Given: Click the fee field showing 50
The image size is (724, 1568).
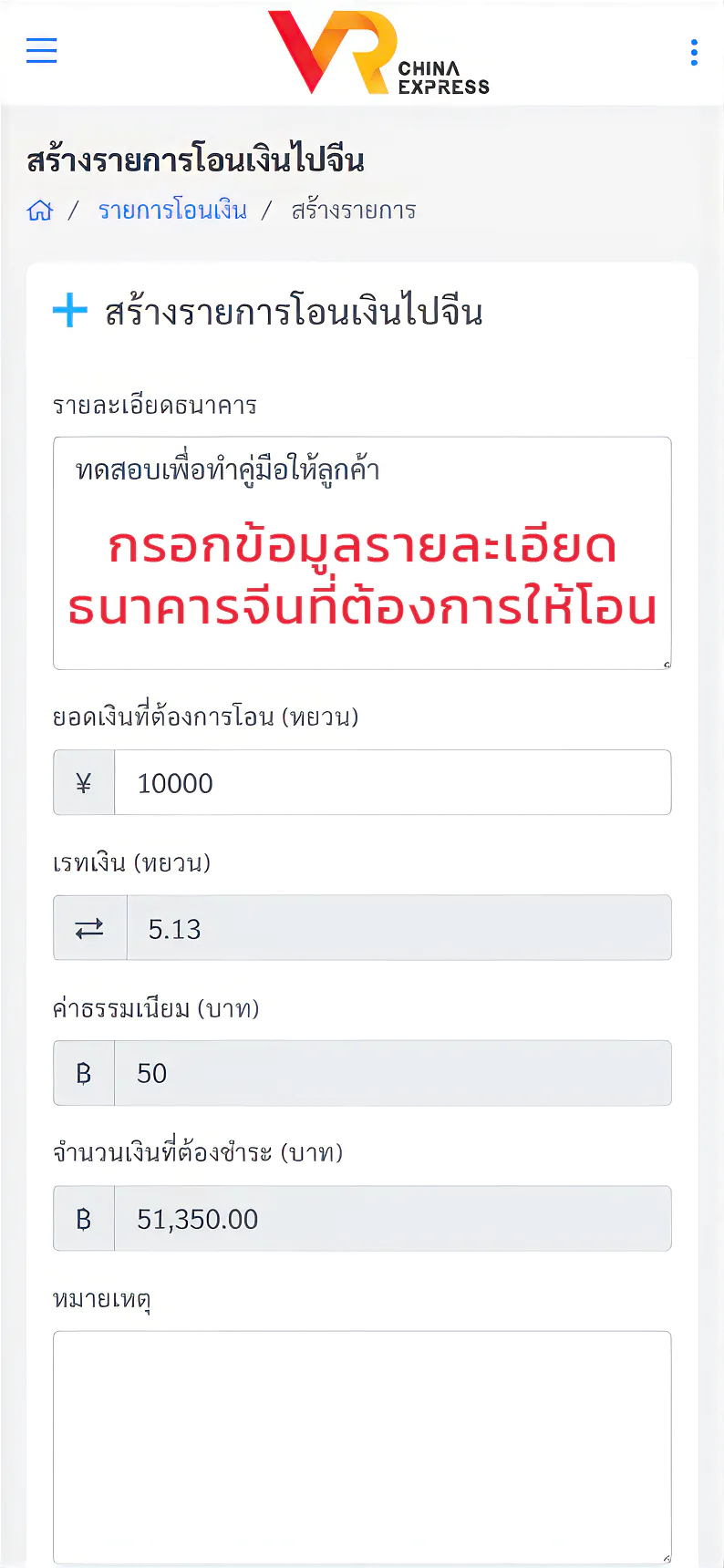Looking at the screenshot, I should tap(392, 1074).
